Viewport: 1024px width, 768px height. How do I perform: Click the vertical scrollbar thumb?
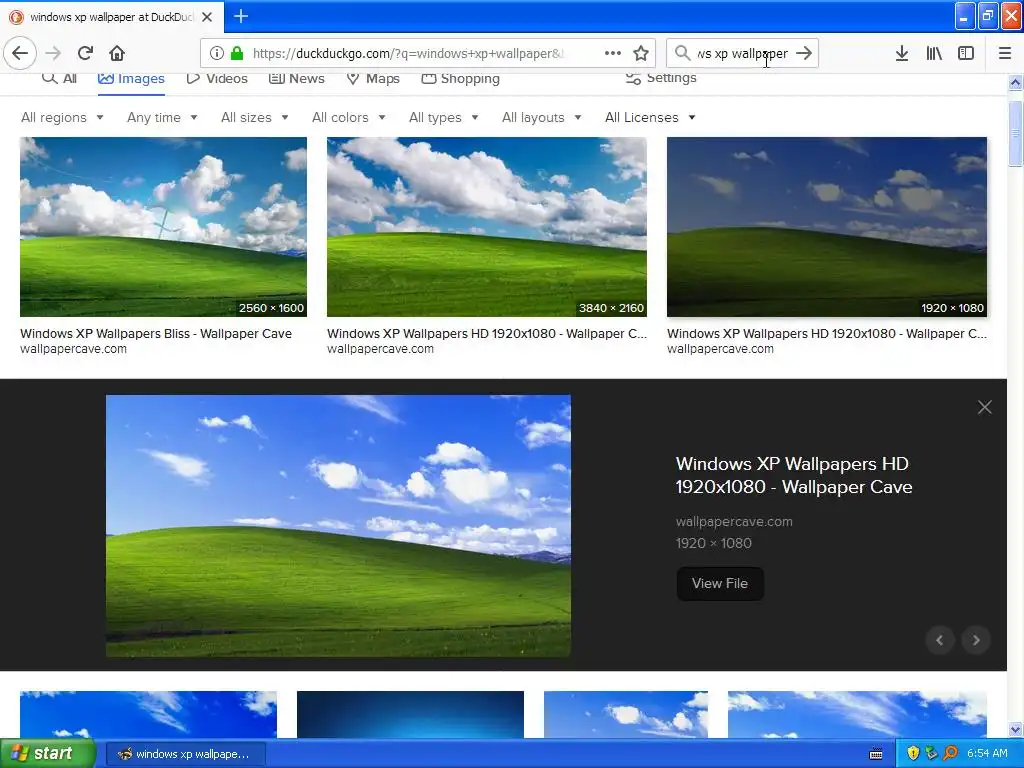click(x=1016, y=134)
